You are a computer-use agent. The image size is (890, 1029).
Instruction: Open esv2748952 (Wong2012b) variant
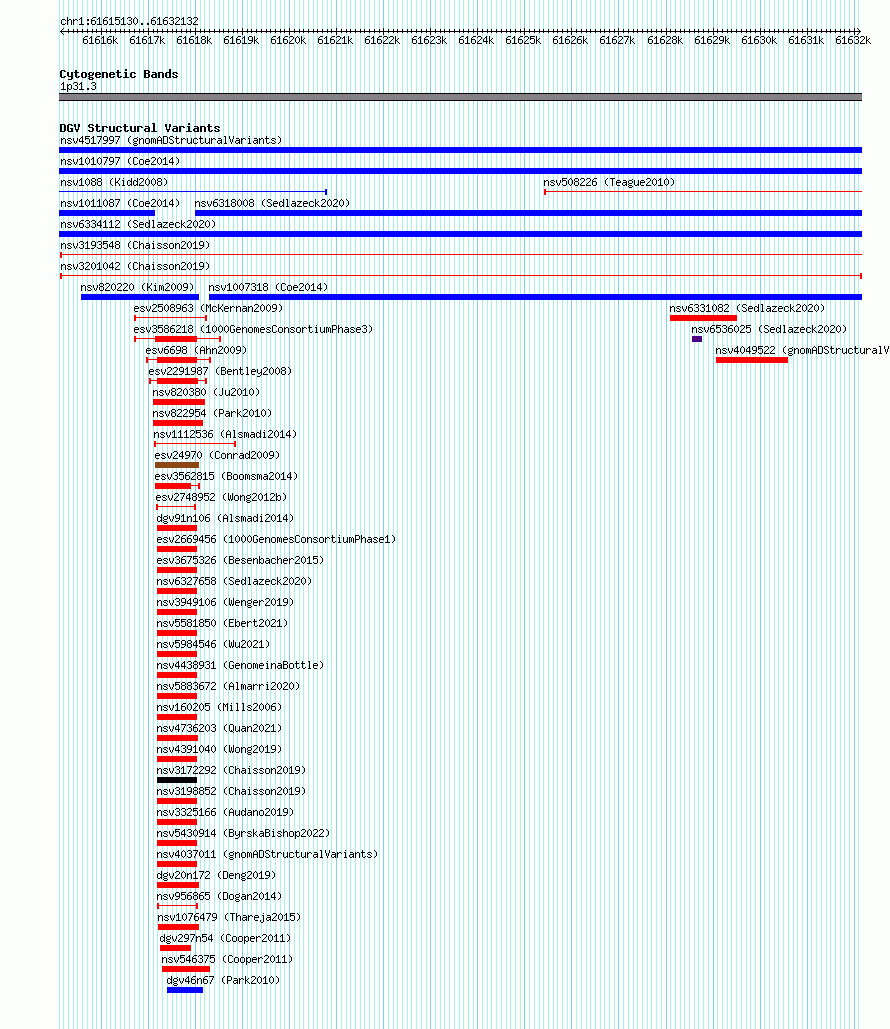(221, 497)
